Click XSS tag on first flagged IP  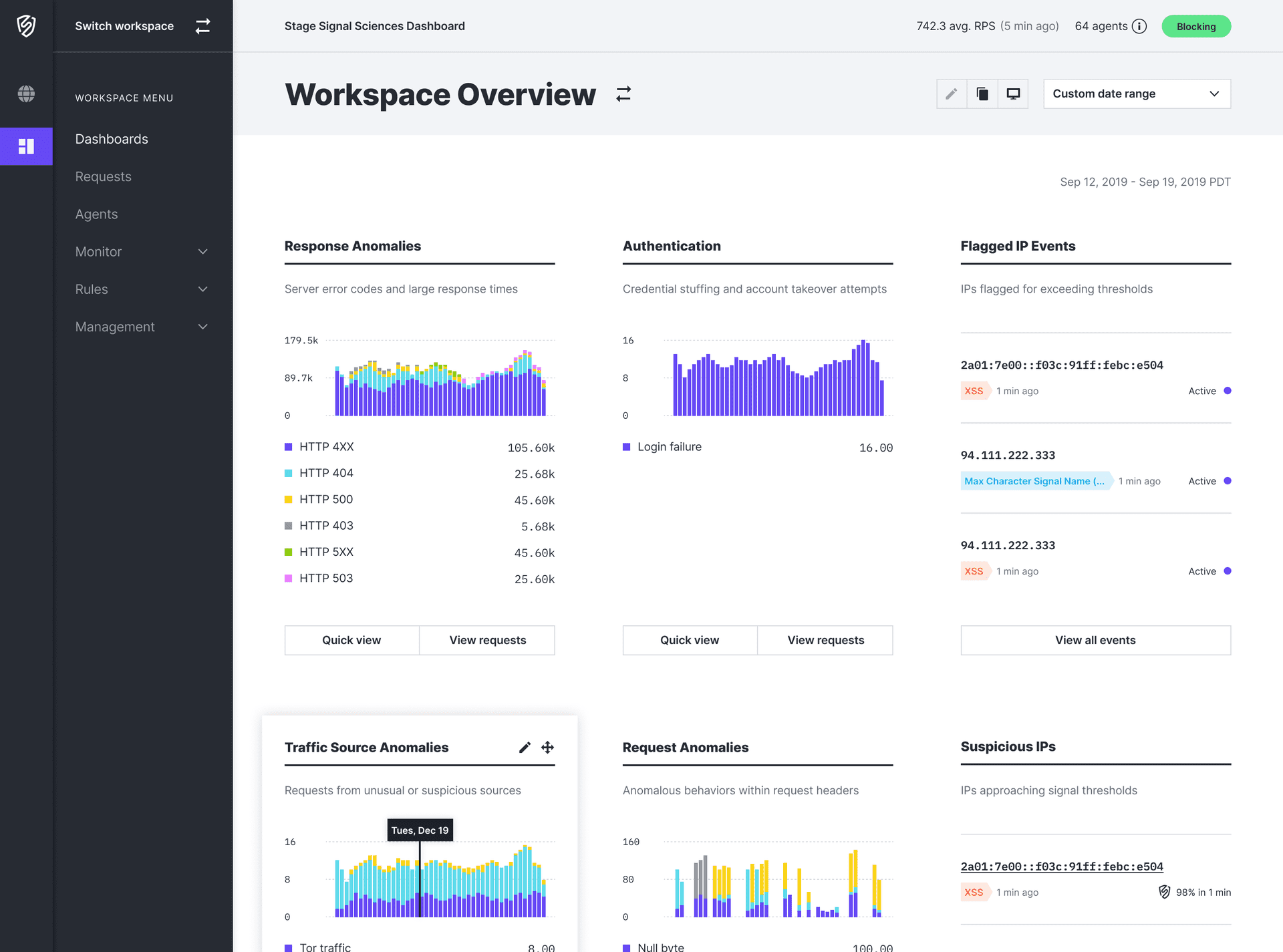click(975, 391)
